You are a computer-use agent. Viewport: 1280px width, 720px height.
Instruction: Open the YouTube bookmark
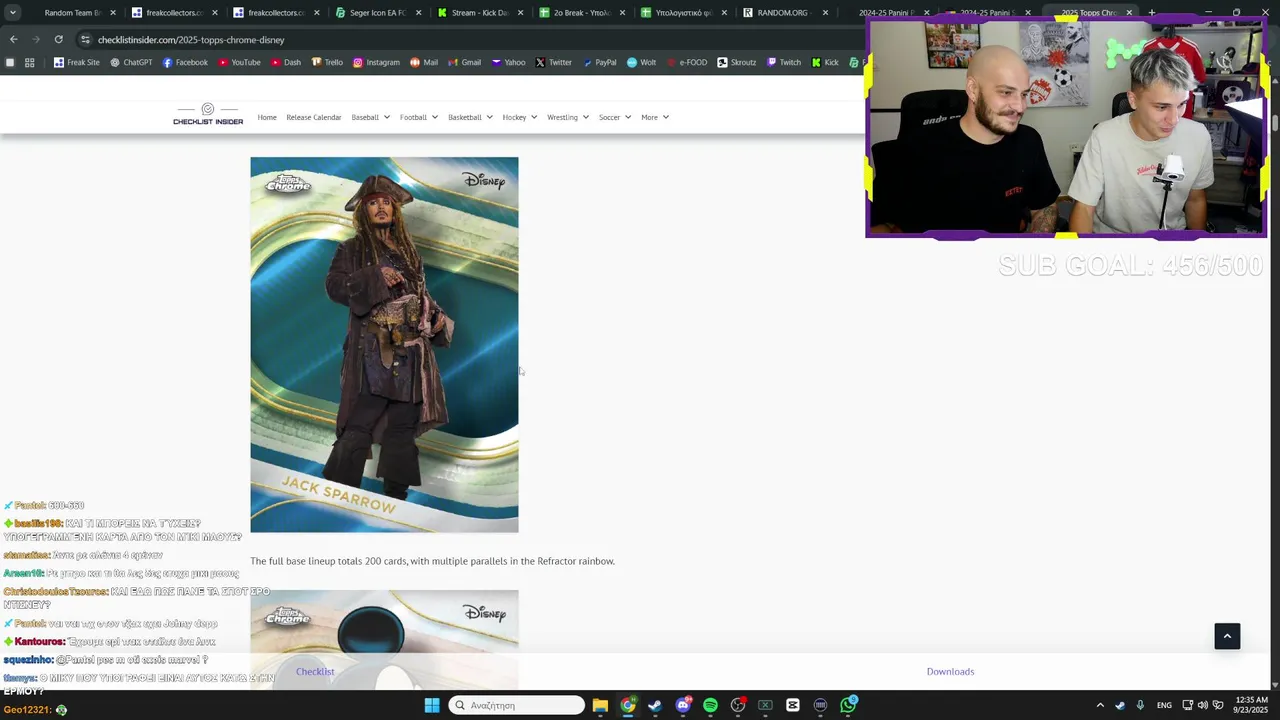239,62
